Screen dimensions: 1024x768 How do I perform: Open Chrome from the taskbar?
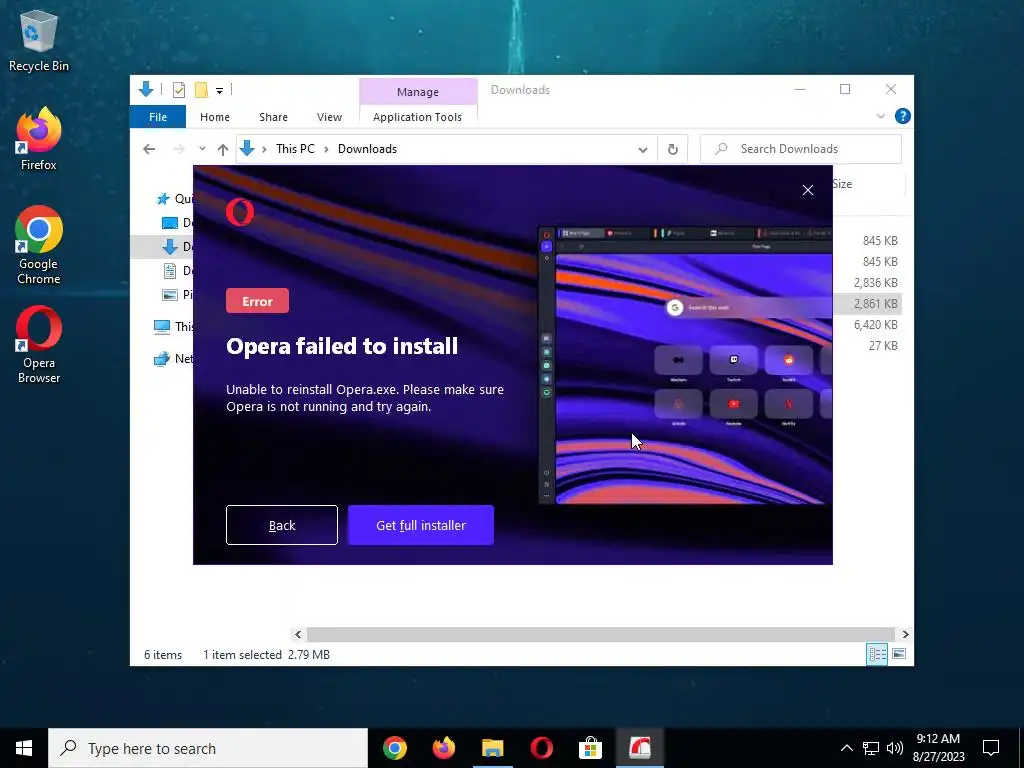coord(395,748)
